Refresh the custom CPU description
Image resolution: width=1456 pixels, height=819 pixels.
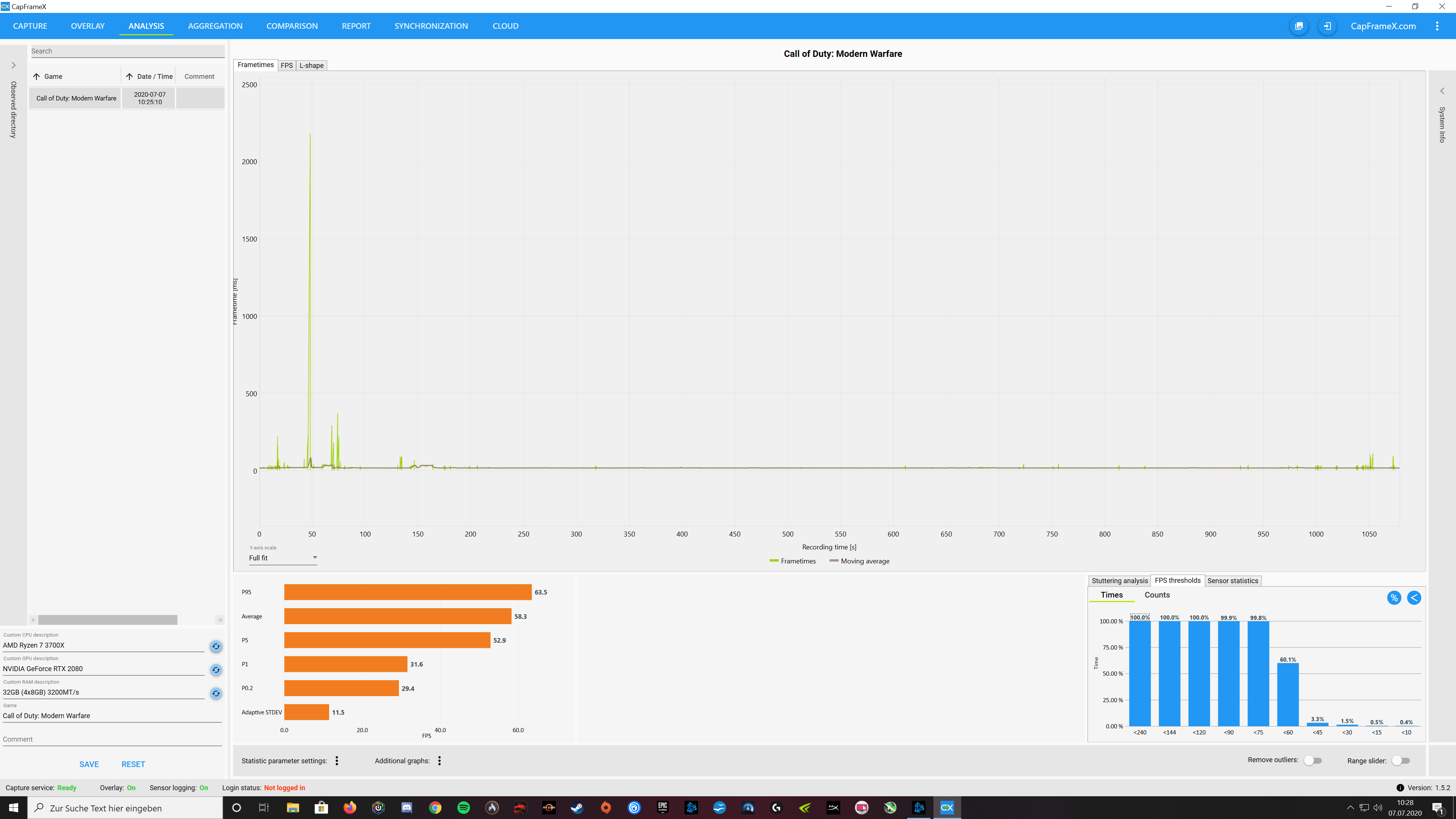(x=216, y=646)
